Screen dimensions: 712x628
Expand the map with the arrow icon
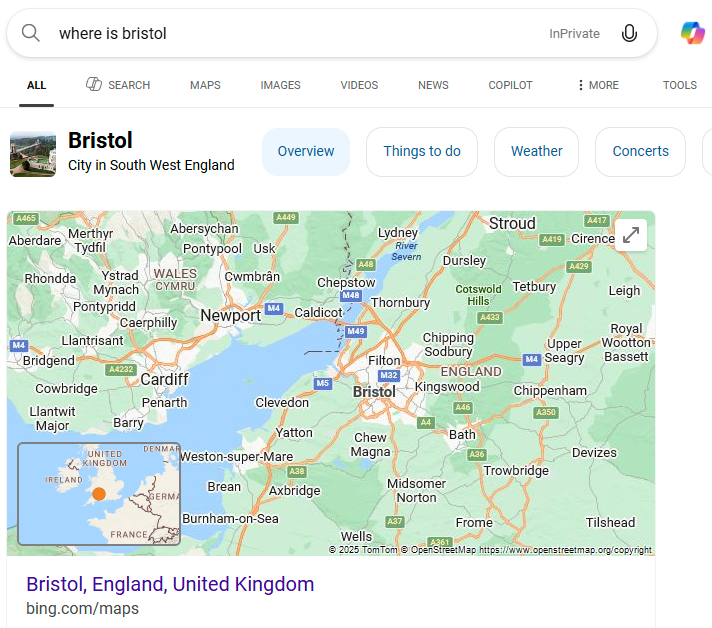click(x=631, y=235)
